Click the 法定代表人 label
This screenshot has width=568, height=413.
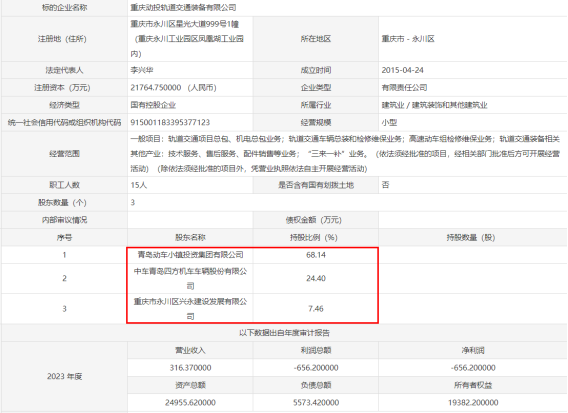point(64,70)
